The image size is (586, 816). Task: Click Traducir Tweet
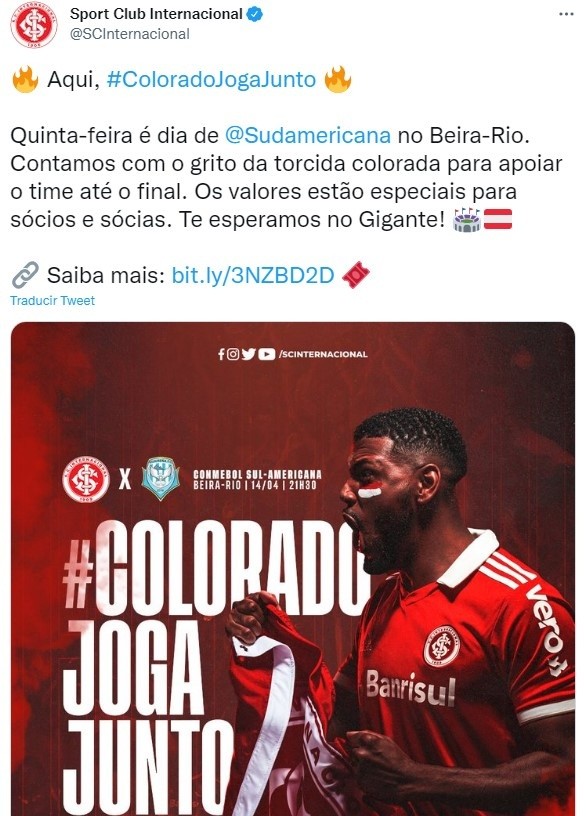52,301
